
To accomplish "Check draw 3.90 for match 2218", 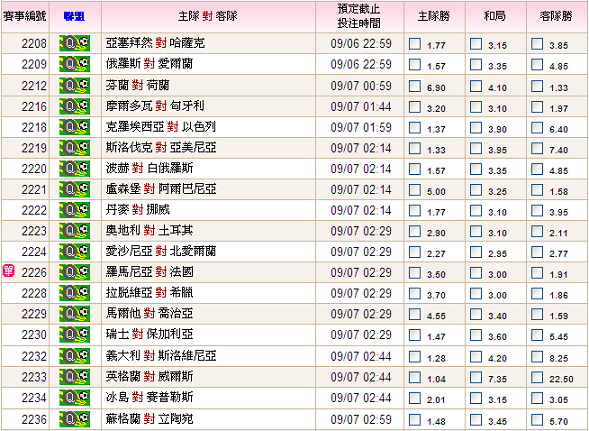I will click(476, 127).
